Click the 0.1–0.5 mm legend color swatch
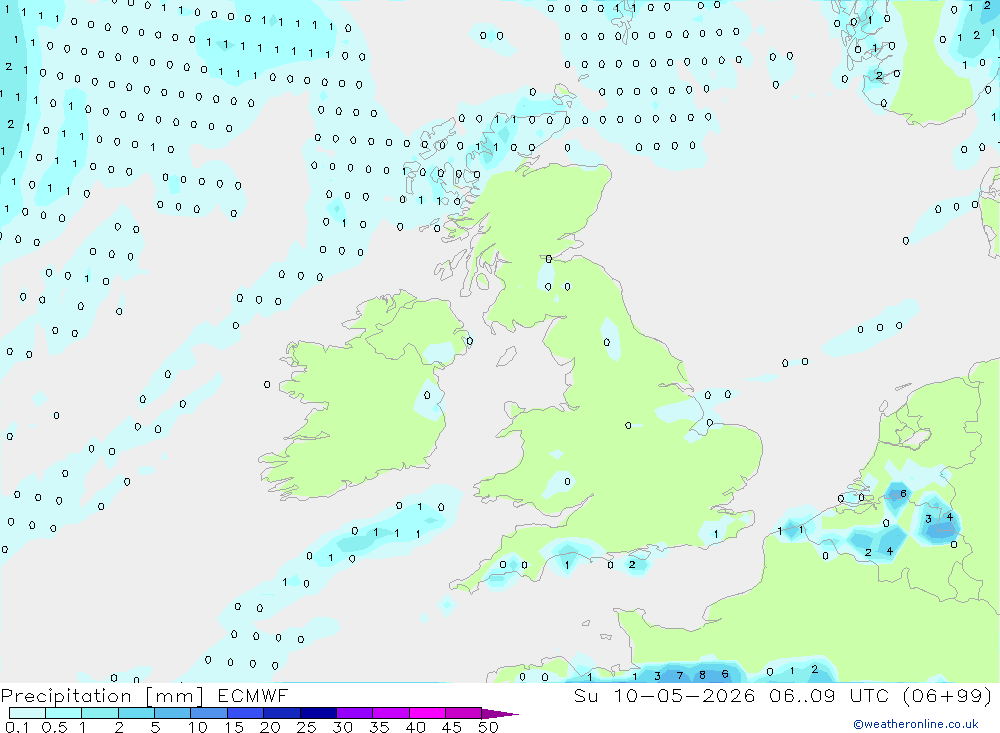Image resolution: width=1000 pixels, height=733 pixels. pos(27,713)
